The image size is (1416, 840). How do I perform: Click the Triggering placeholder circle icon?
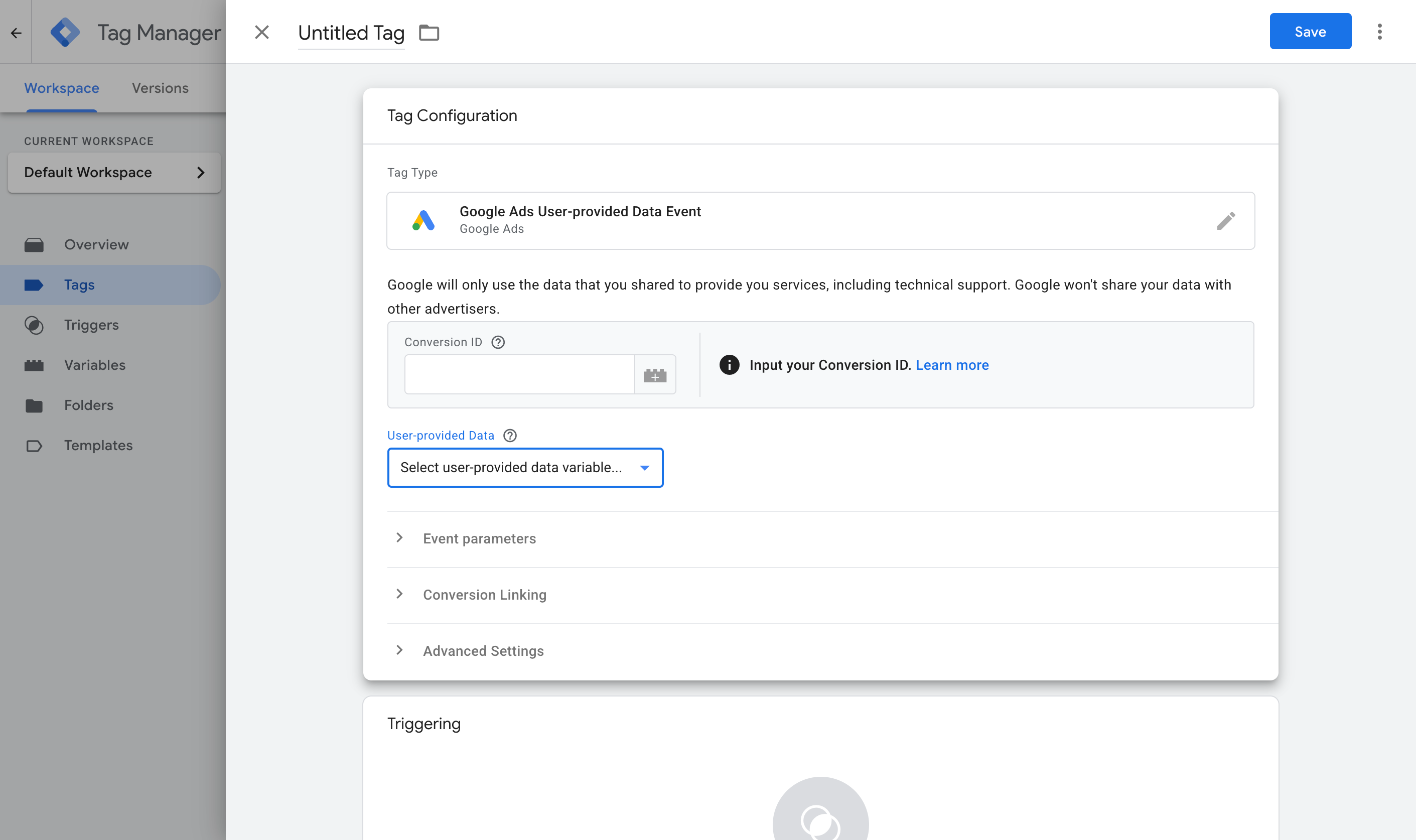820,809
